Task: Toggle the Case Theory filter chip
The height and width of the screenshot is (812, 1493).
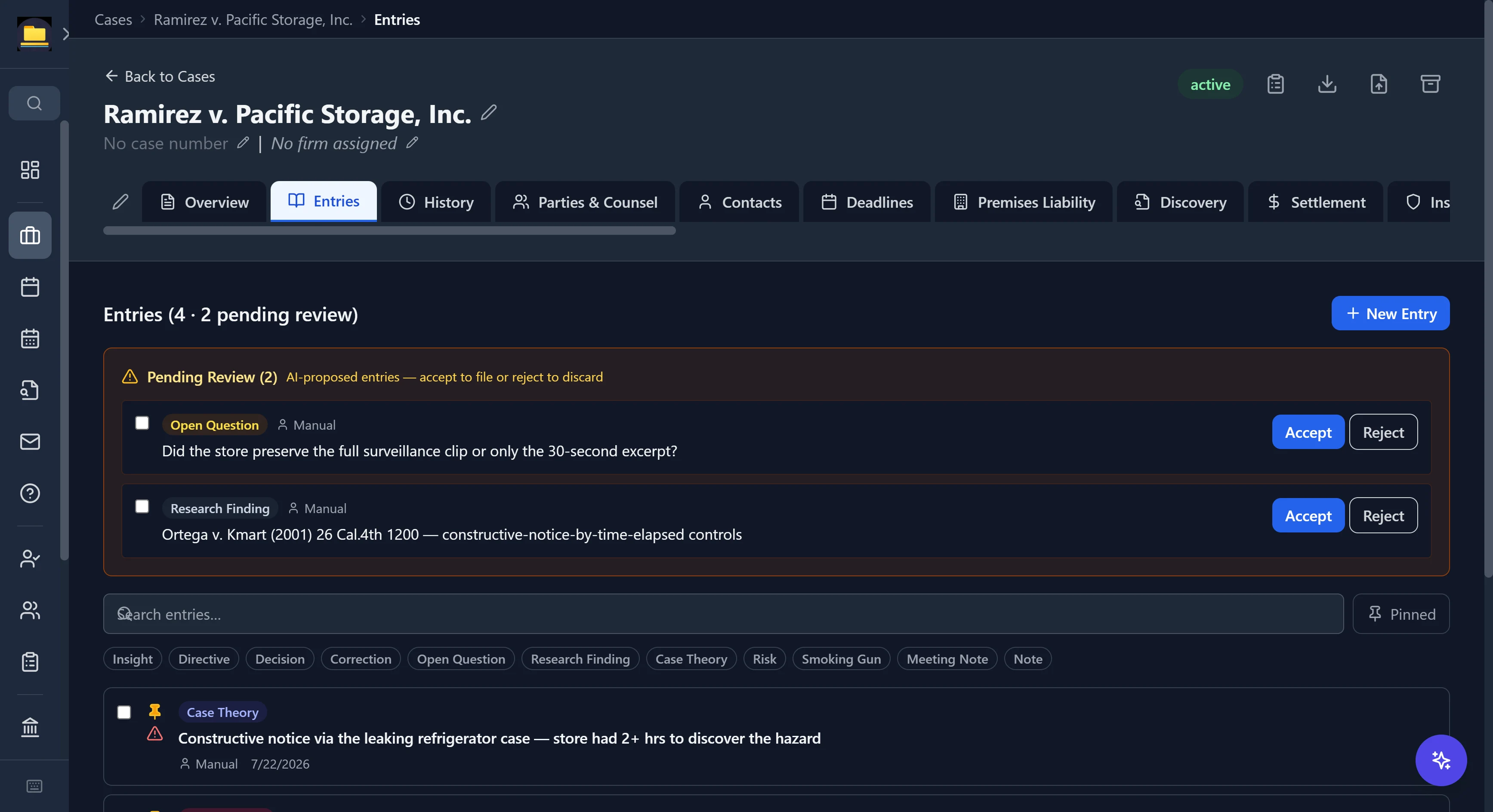Action: pos(691,658)
